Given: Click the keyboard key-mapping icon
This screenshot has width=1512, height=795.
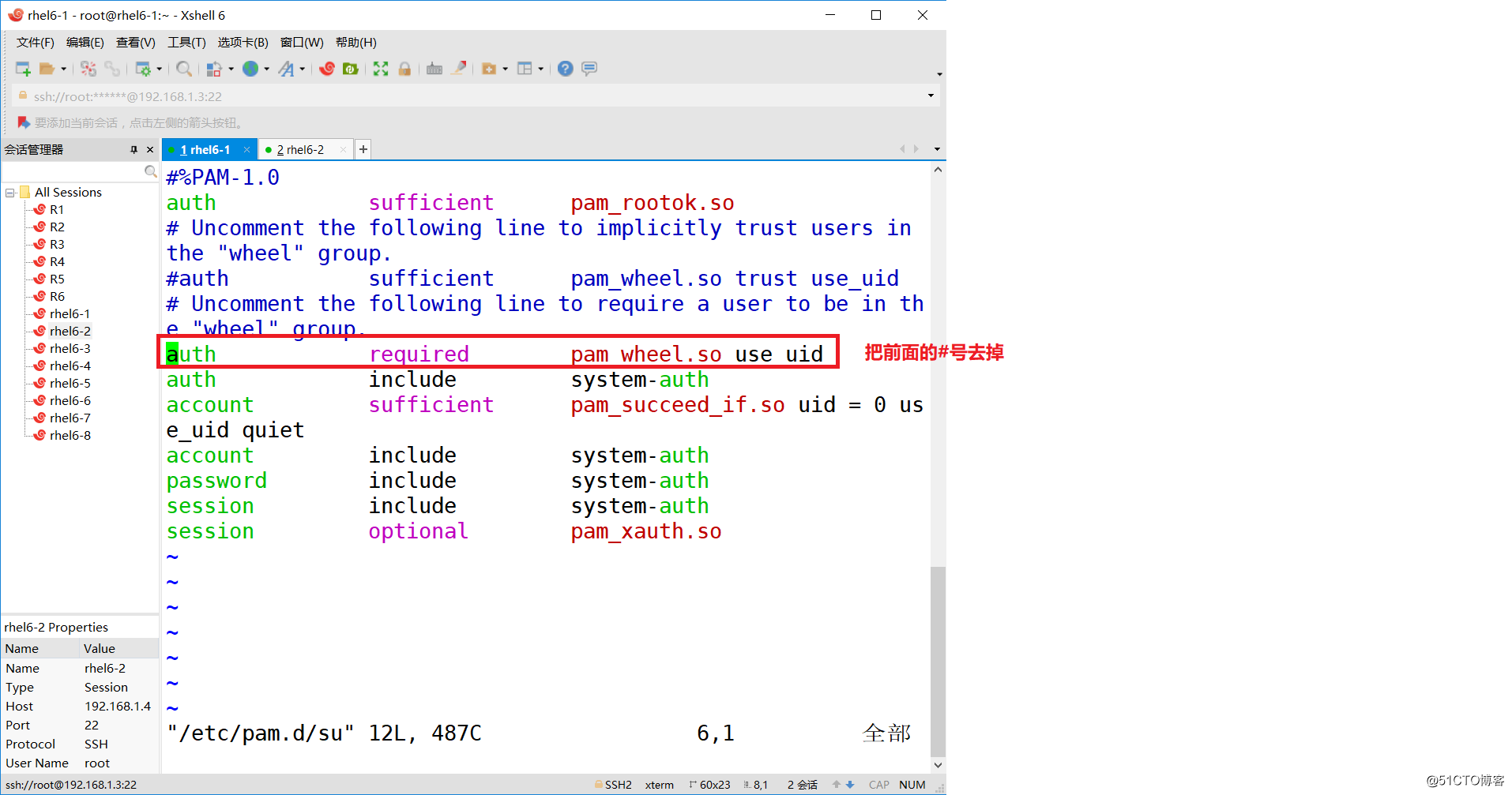Looking at the screenshot, I should pos(434,69).
